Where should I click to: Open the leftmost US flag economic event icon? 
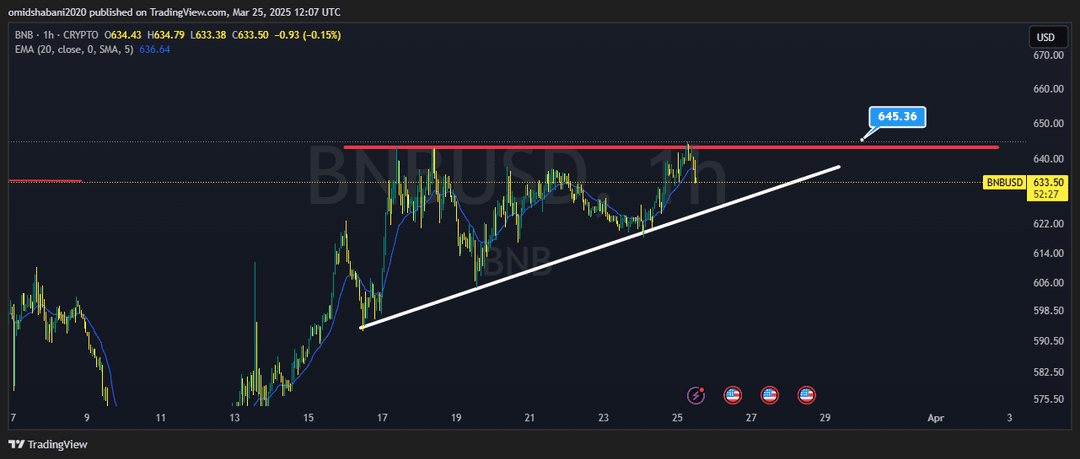pos(733,395)
